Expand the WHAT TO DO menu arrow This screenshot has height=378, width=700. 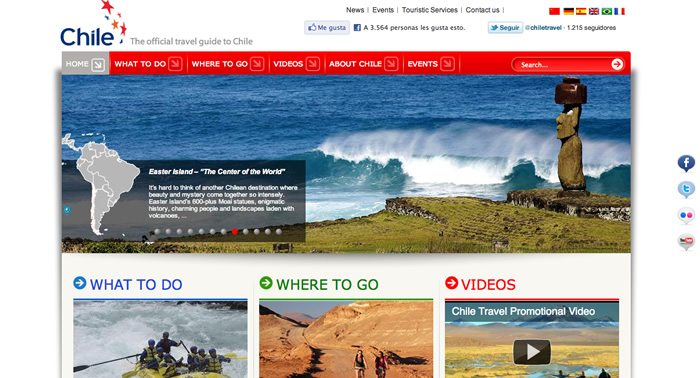point(175,64)
